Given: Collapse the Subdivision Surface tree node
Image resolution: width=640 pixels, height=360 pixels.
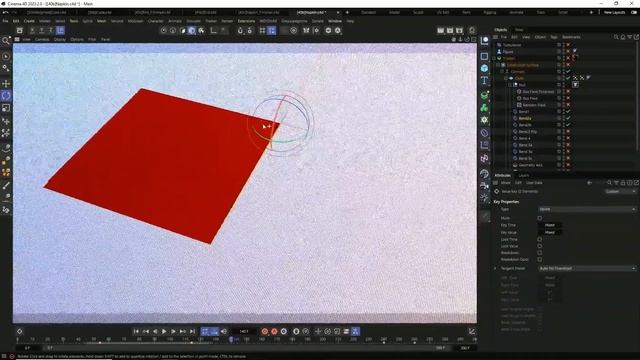Looking at the screenshot, I should point(498,65).
